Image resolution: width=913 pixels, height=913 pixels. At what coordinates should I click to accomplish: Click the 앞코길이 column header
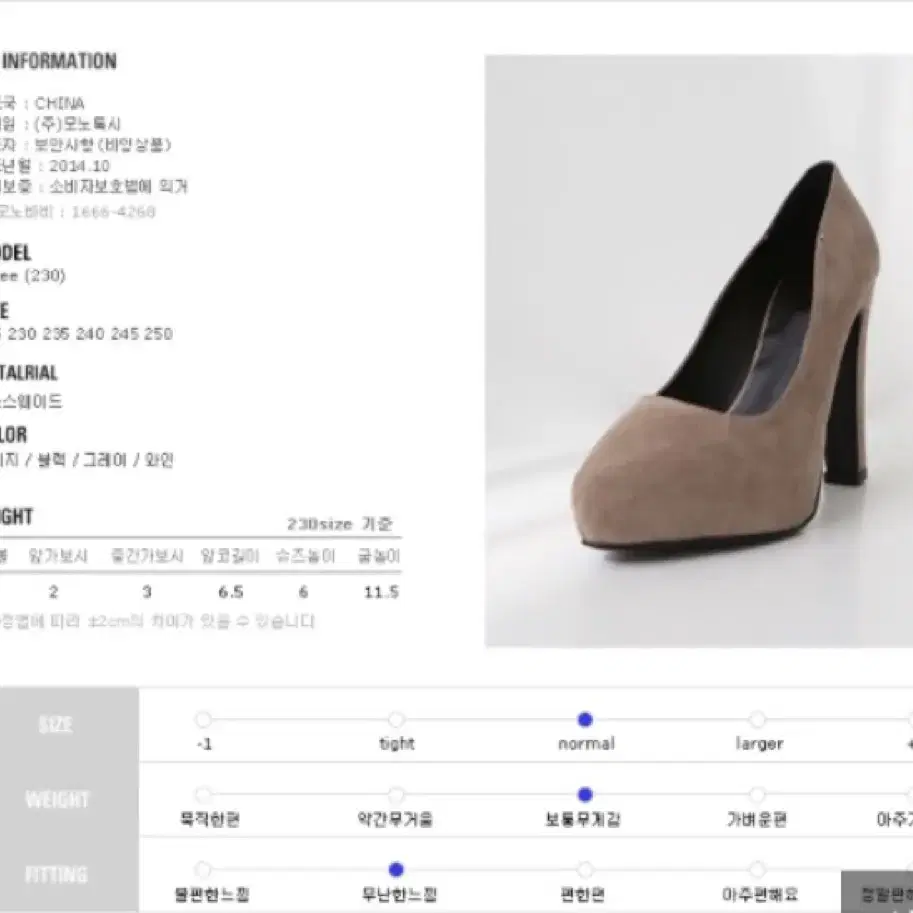[229, 556]
